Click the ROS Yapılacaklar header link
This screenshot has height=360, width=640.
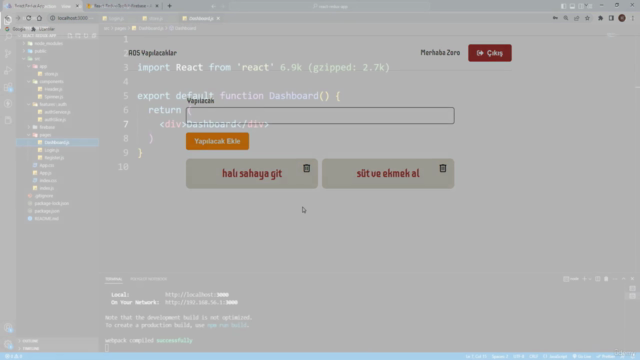coord(153,53)
